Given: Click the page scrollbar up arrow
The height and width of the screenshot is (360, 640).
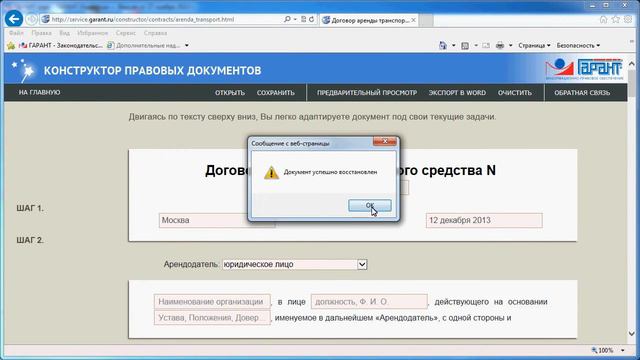Looking at the screenshot, I should coord(632,64).
